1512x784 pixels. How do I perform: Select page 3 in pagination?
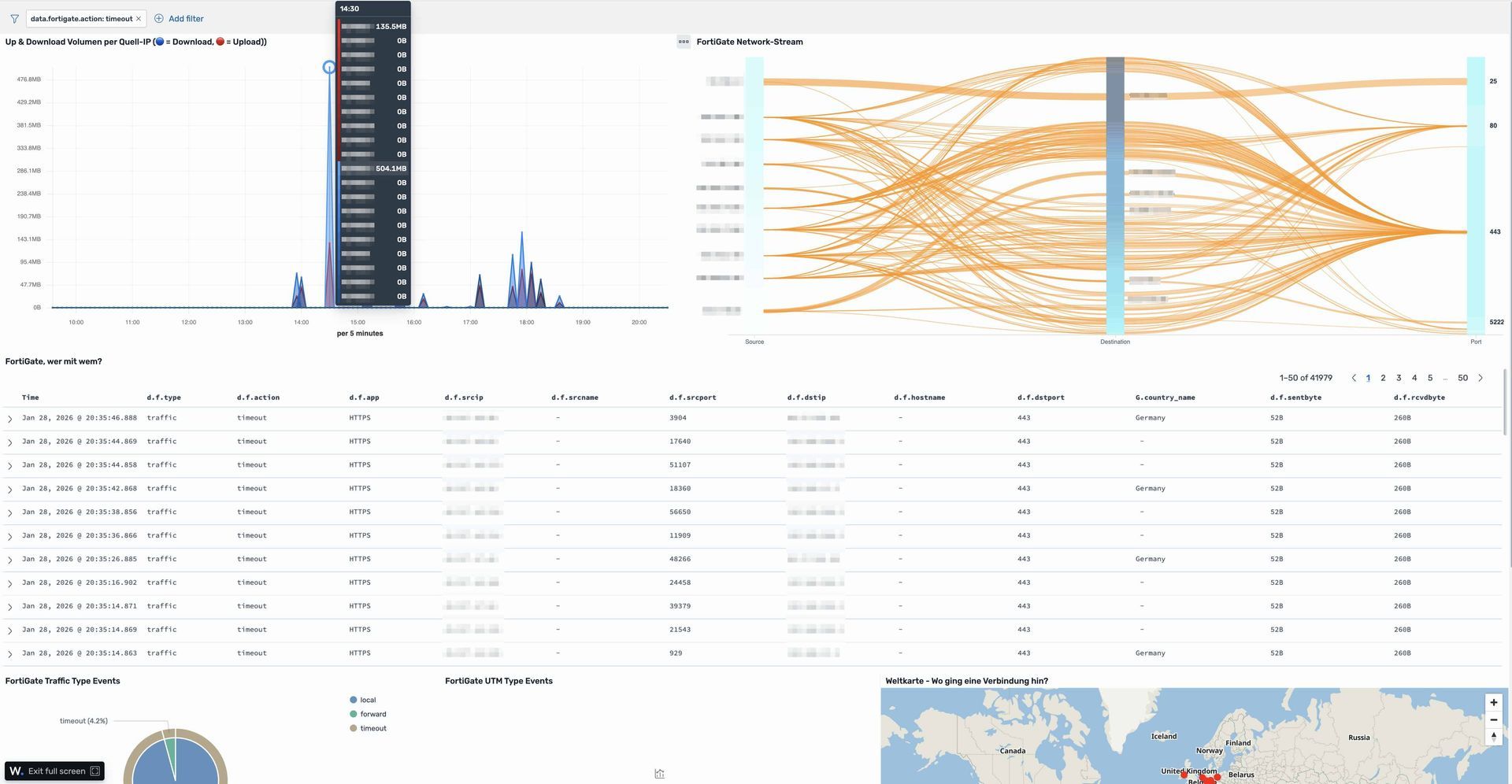(x=1399, y=378)
